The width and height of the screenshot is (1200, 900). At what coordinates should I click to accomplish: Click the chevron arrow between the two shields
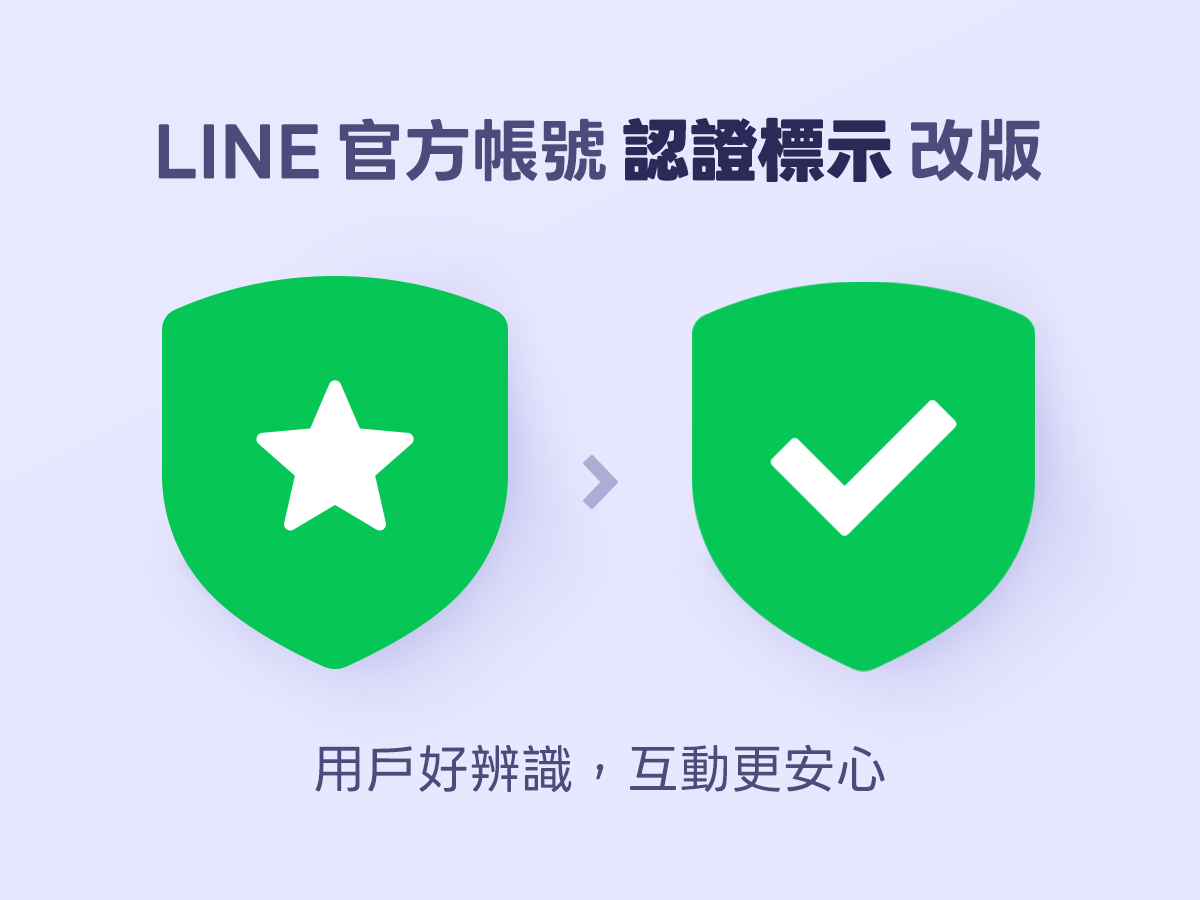pyautogui.click(x=600, y=482)
